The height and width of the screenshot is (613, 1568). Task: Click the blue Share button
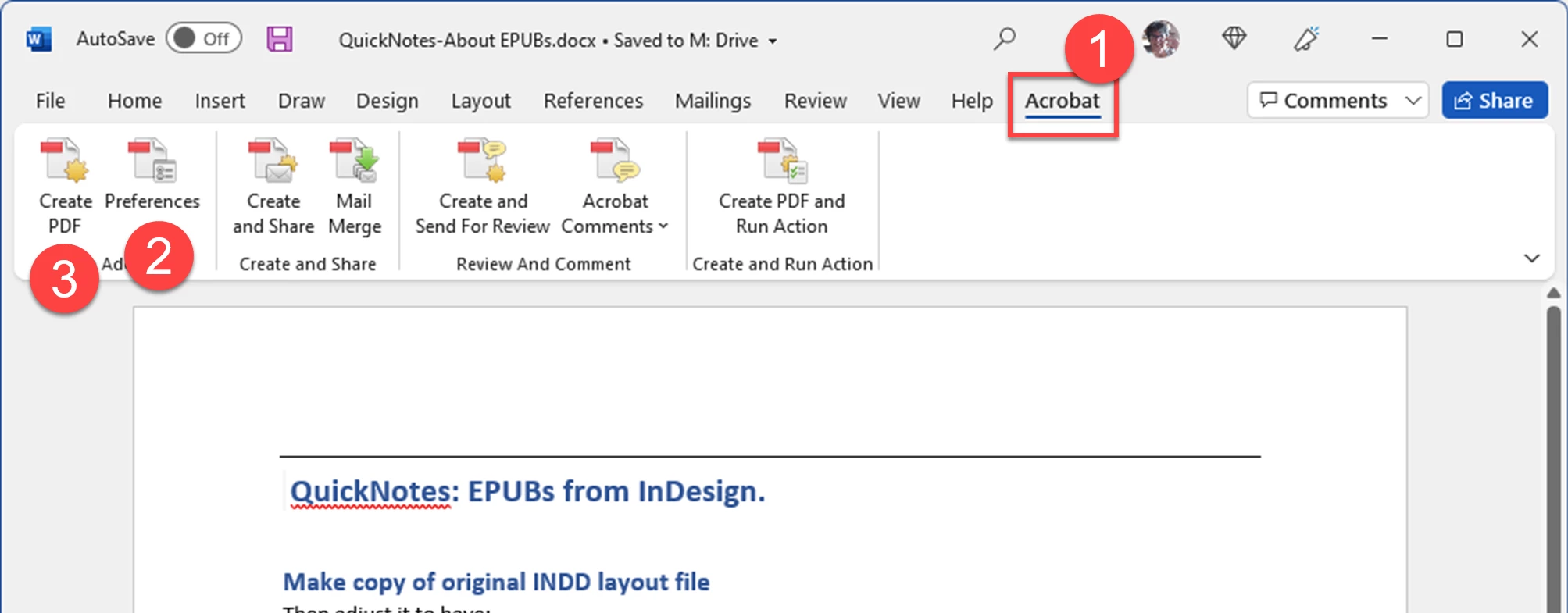pyautogui.click(x=1495, y=101)
